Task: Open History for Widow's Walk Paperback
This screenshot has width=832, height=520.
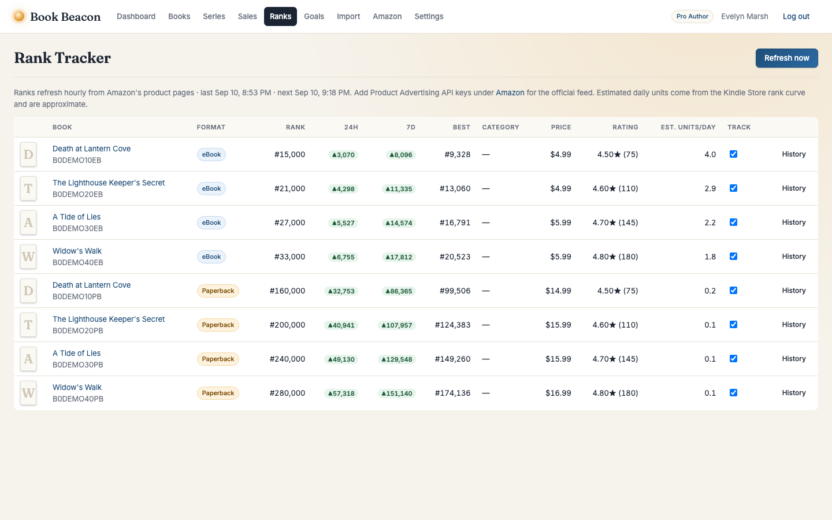Action: (793, 393)
